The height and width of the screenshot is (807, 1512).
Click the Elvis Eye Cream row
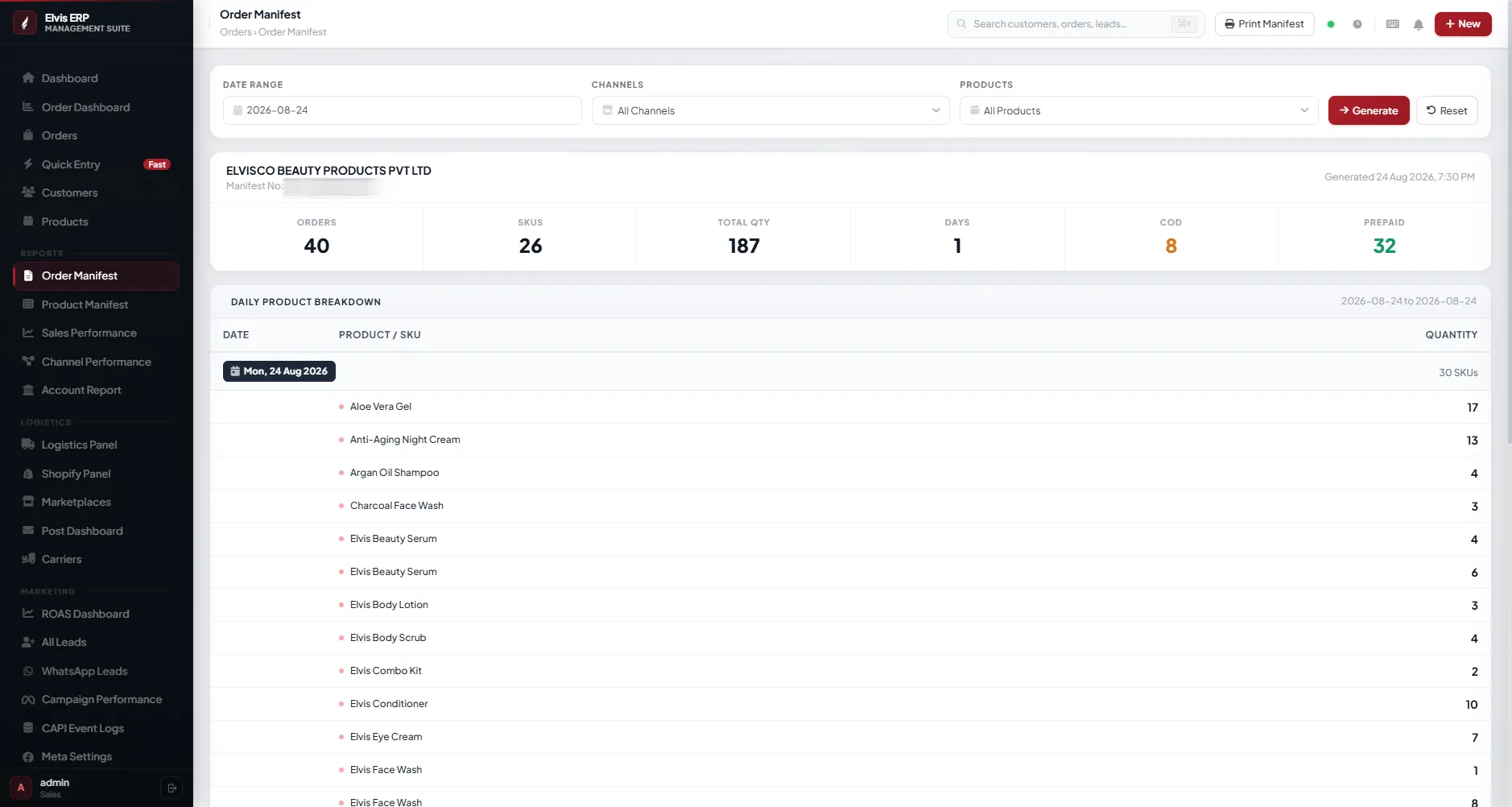[850, 737]
